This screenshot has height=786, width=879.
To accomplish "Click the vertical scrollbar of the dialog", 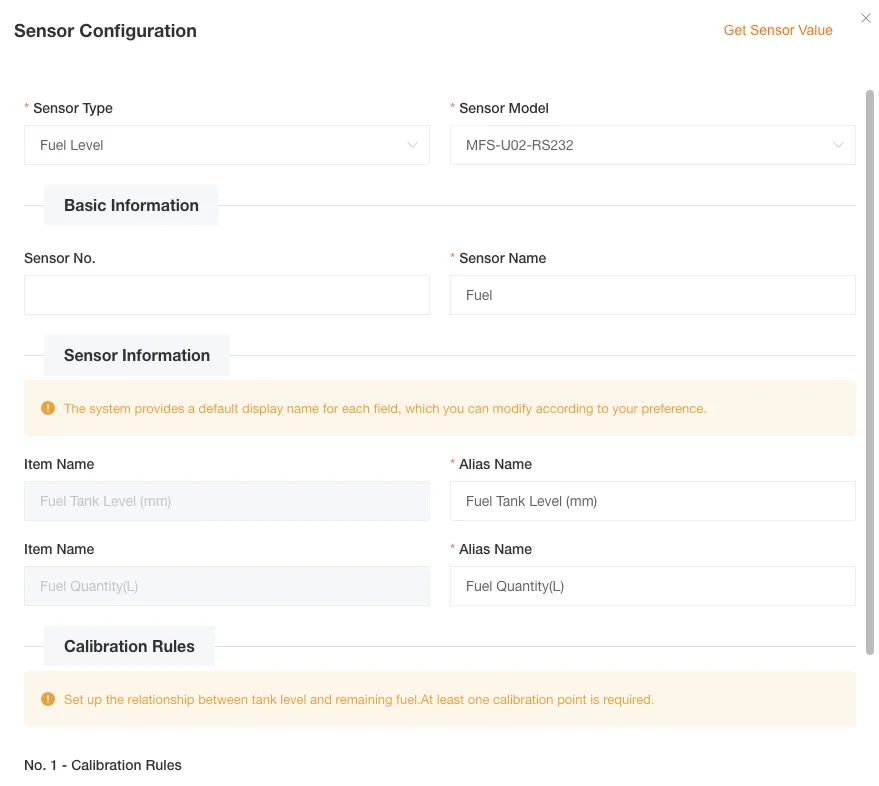I will [x=870, y=370].
